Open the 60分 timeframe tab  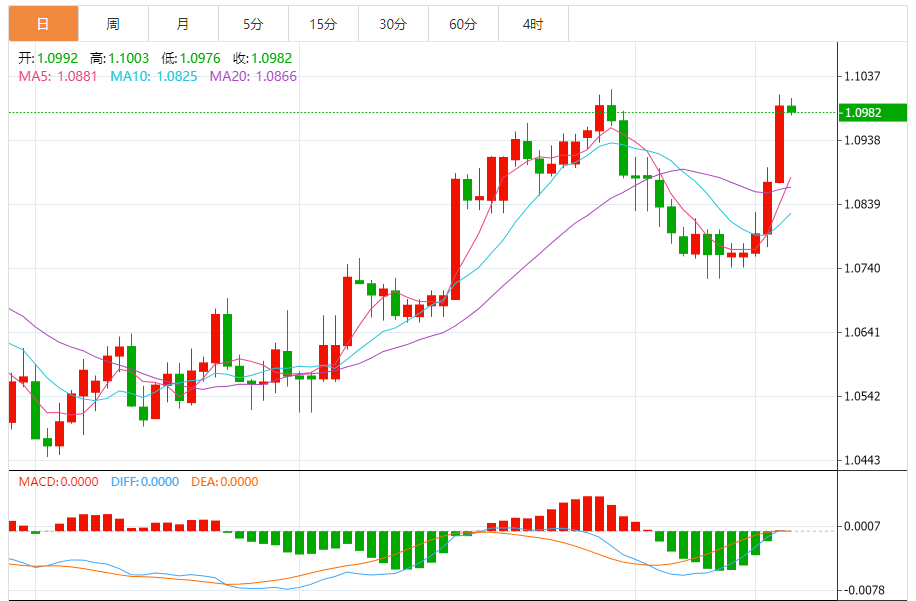tap(464, 24)
